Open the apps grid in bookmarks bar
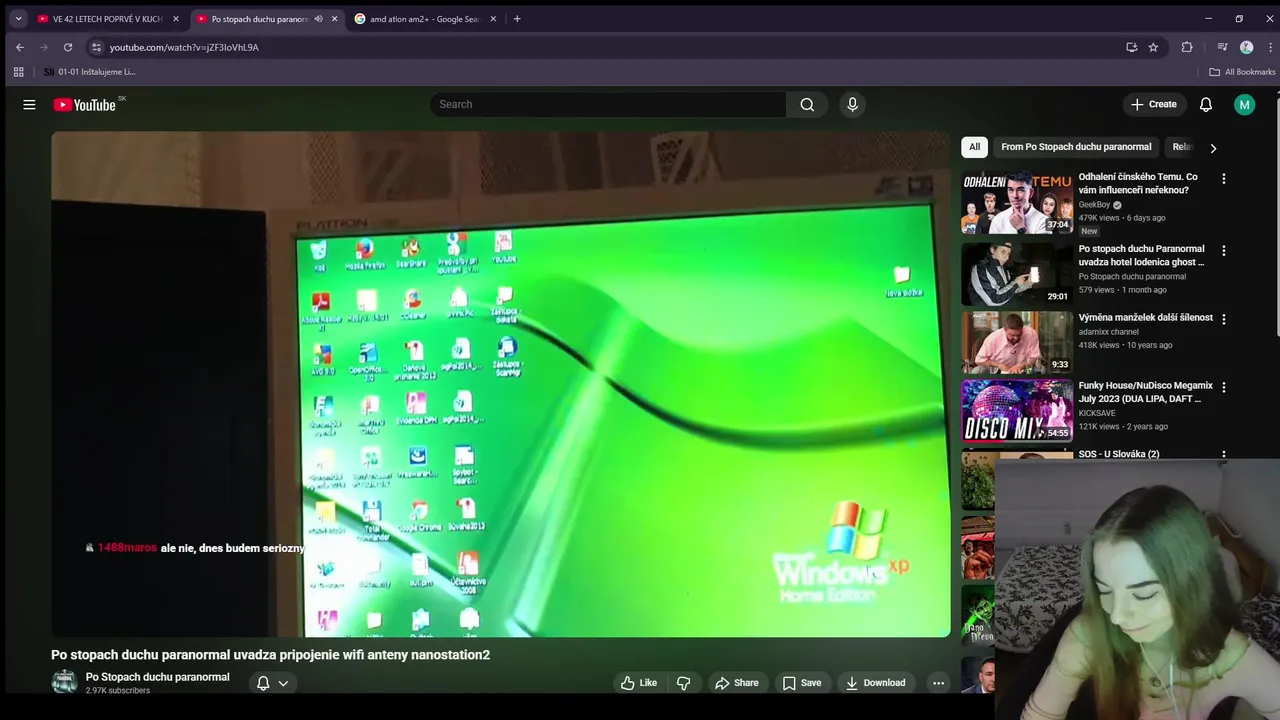 click(18, 72)
